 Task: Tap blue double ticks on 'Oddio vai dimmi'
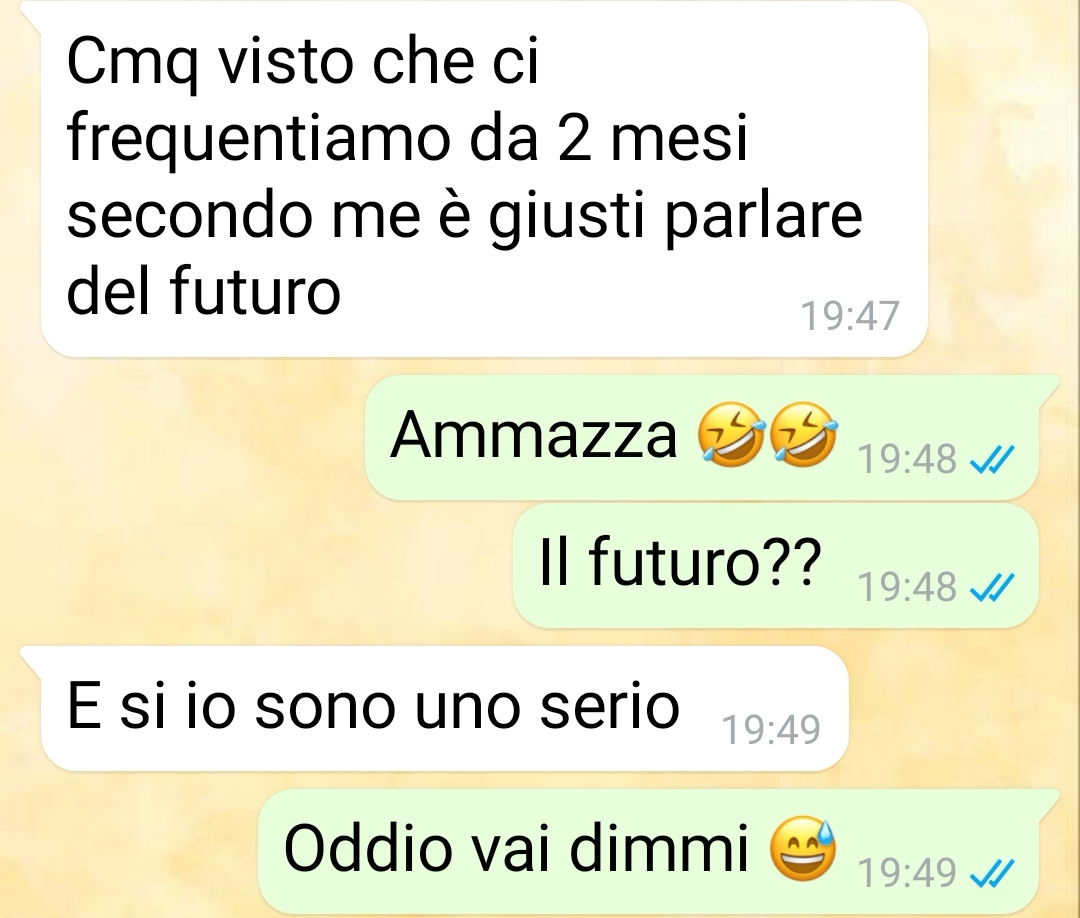[992, 874]
